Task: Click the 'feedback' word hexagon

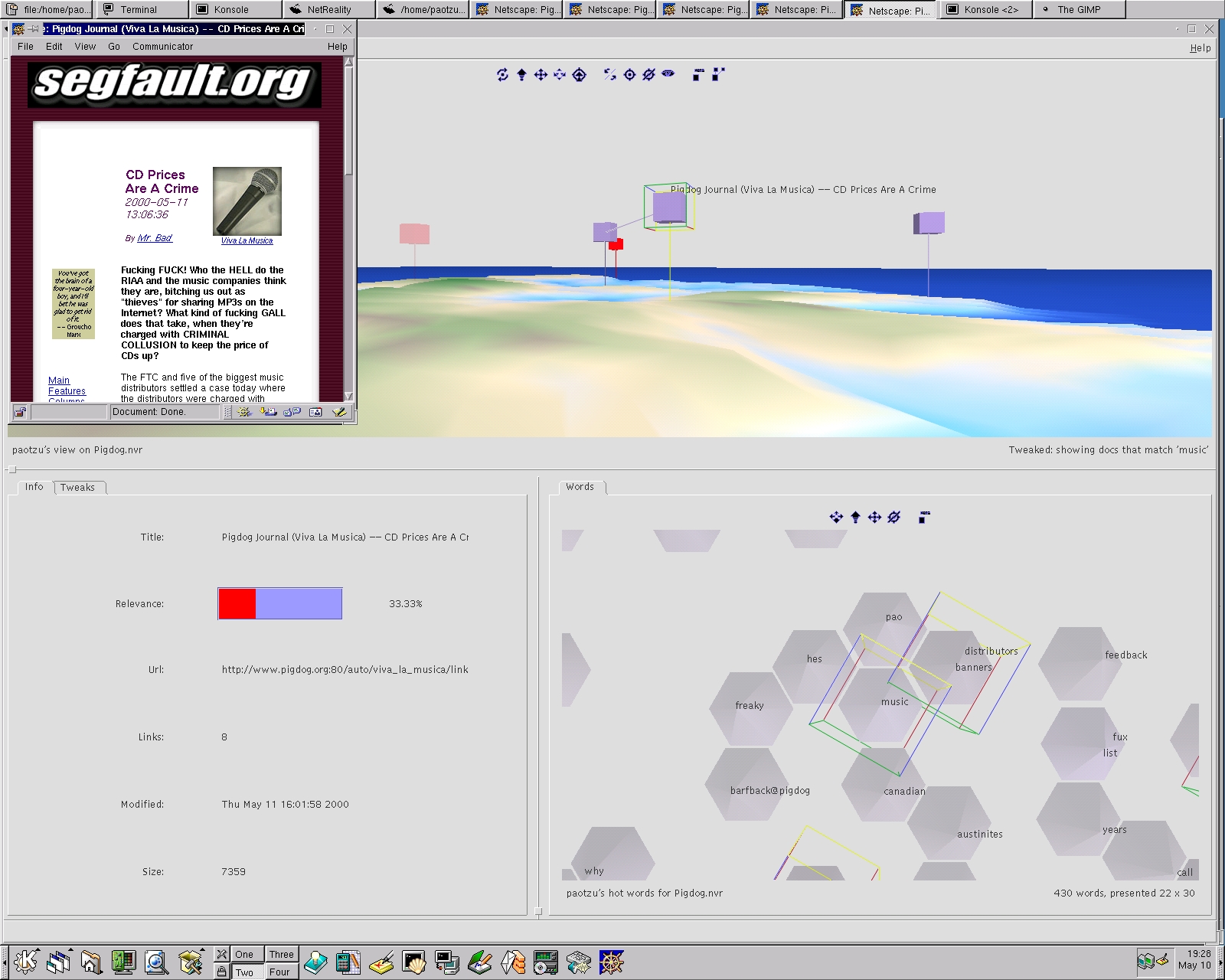Action: coord(1081,664)
